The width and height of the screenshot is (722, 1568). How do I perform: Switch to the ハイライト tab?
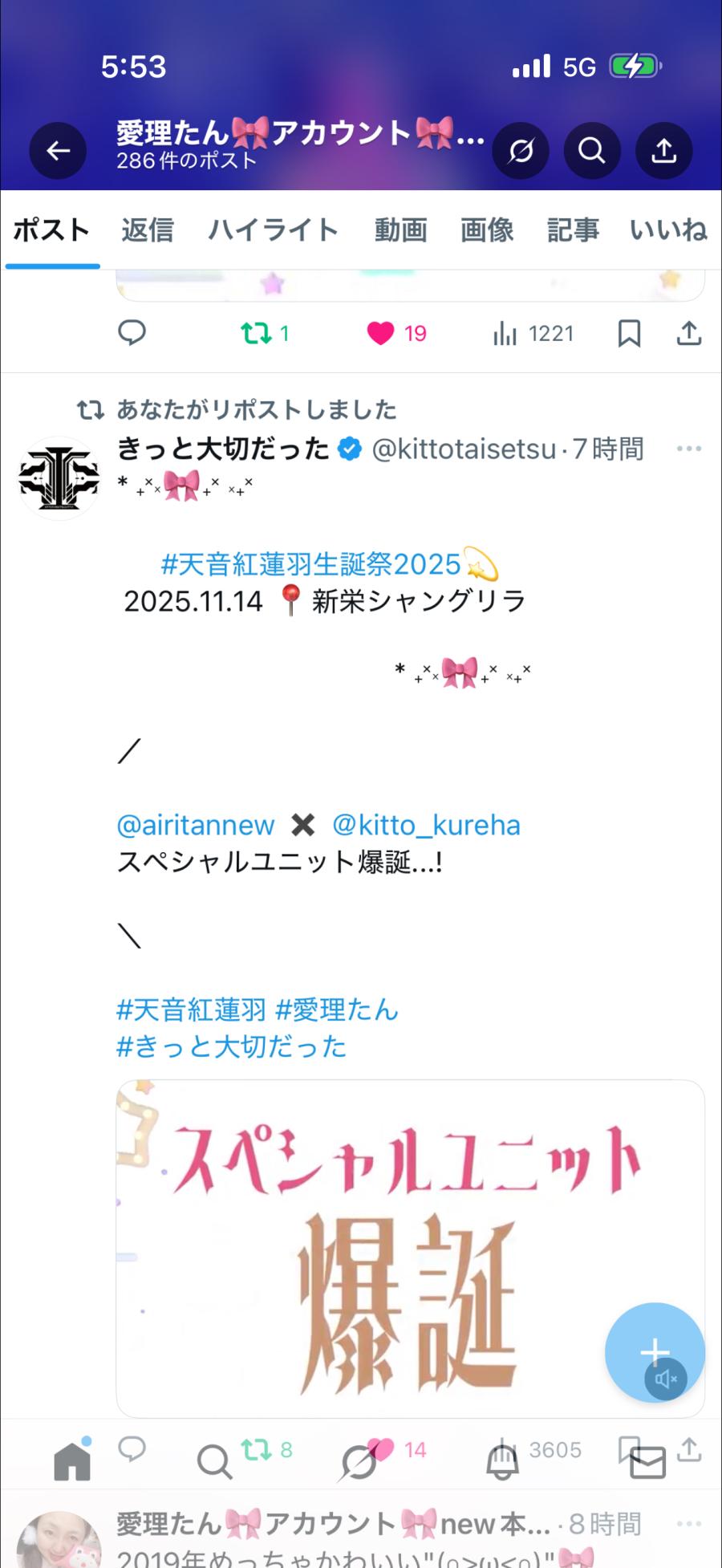274,230
